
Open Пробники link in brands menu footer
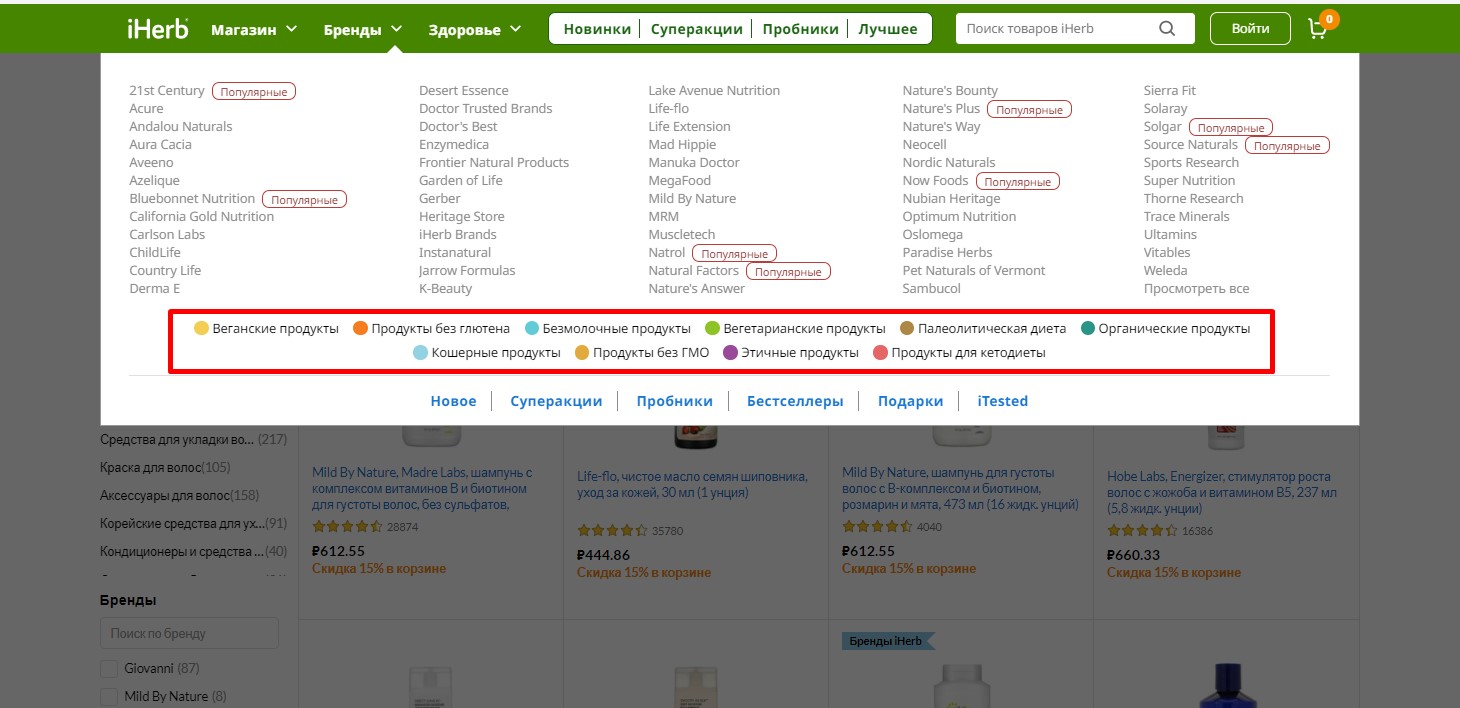point(675,401)
